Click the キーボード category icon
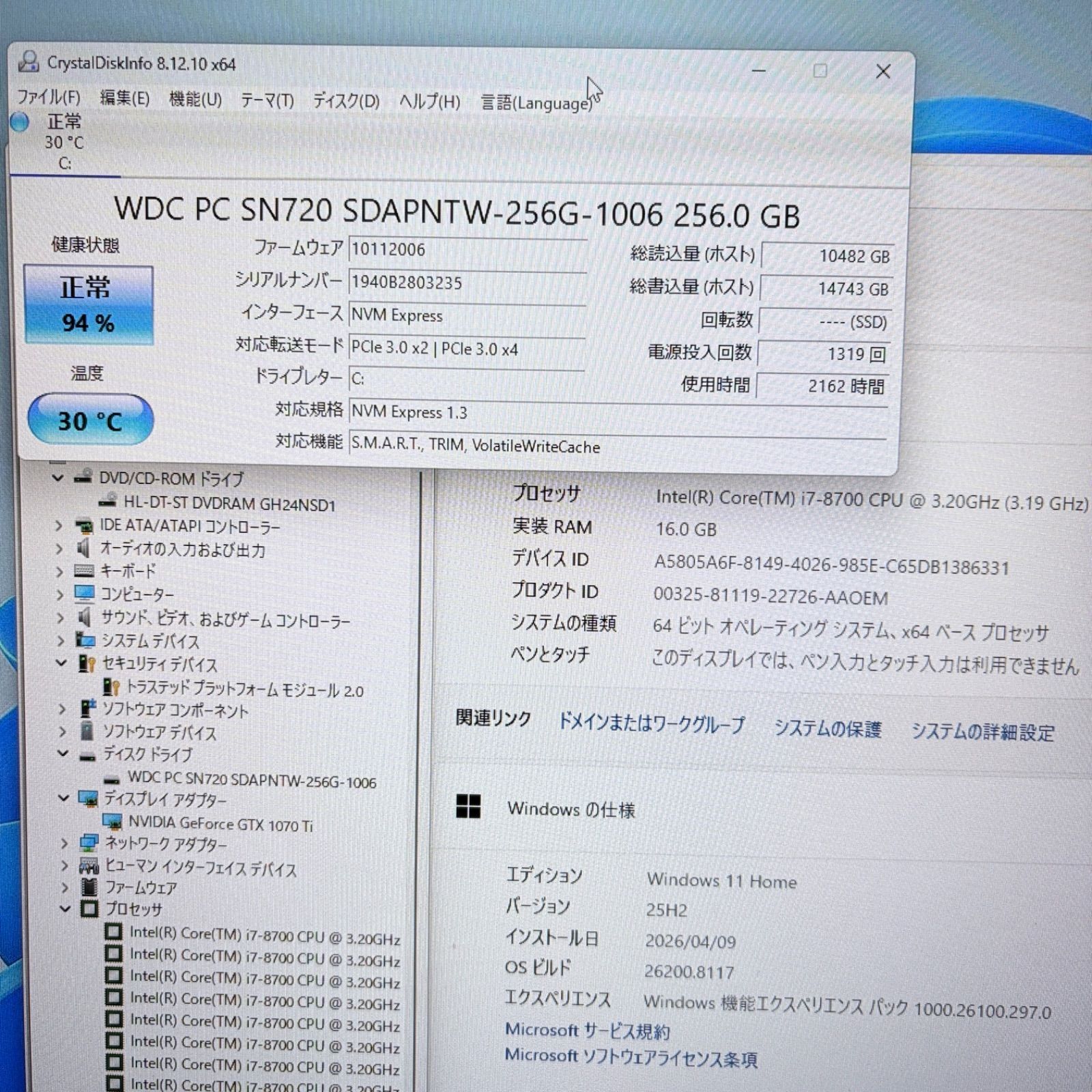This screenshot has height=1092, width=1092. click(x=84, y=571)
